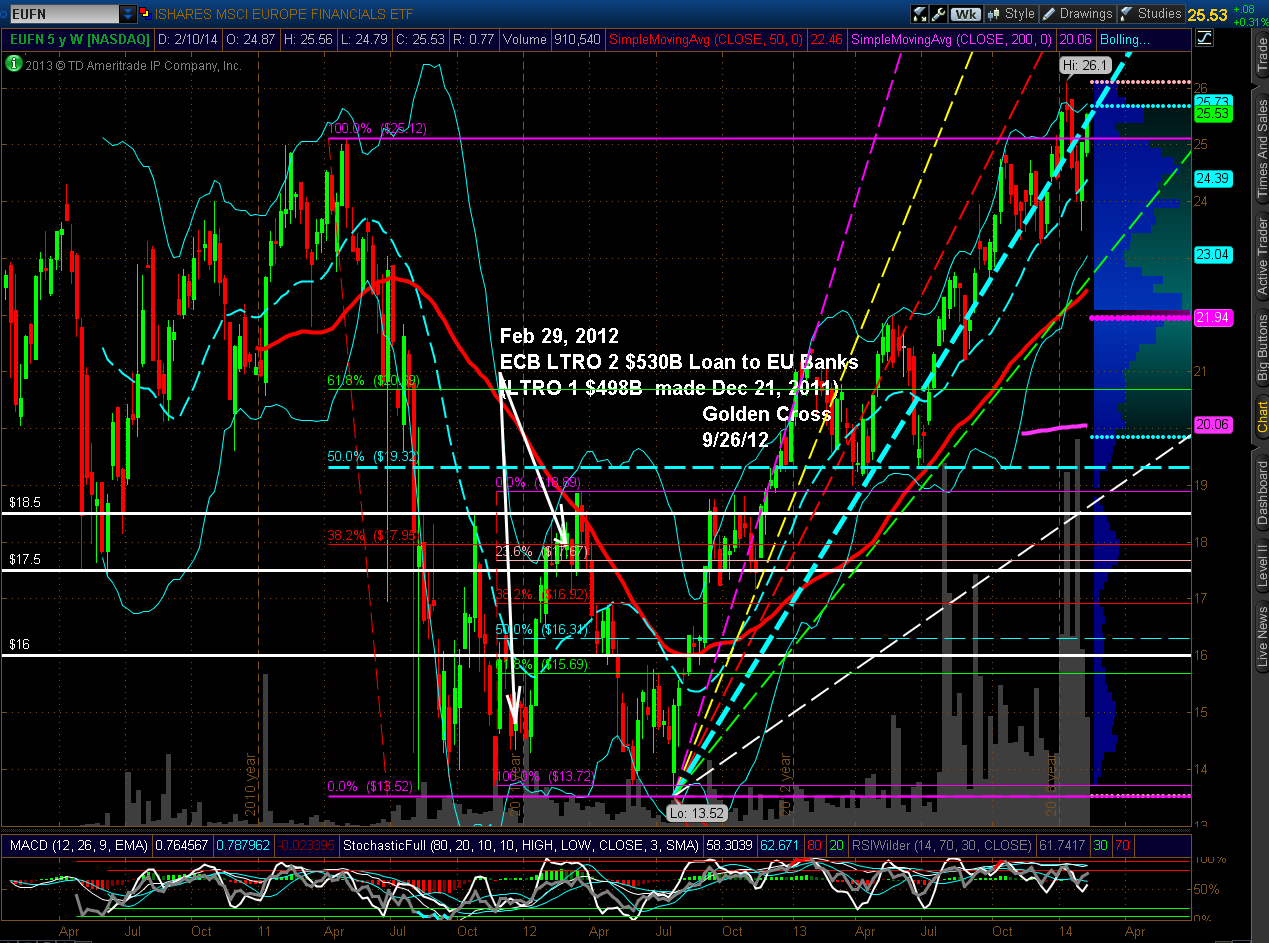
Task: Click the 50.0% ($19.32) Fibonacci label
Action: (371, 457)
